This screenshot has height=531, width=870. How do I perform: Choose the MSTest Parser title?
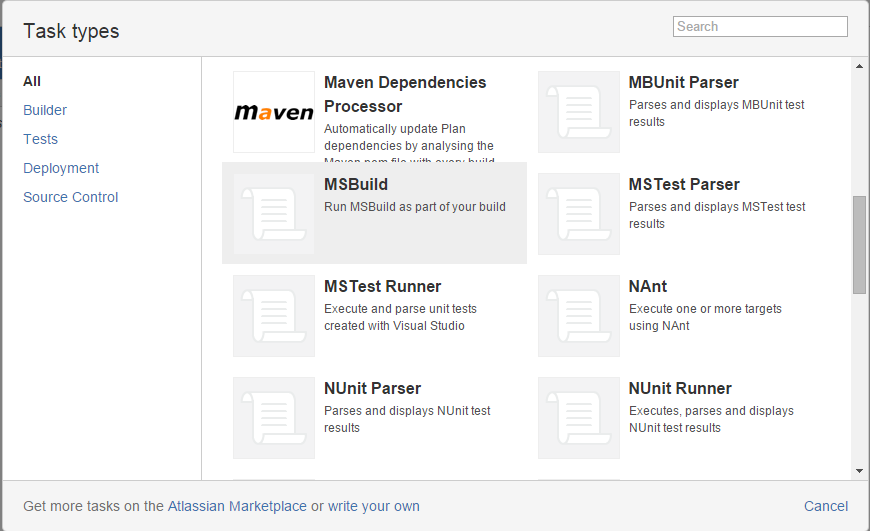click(684, 185)
